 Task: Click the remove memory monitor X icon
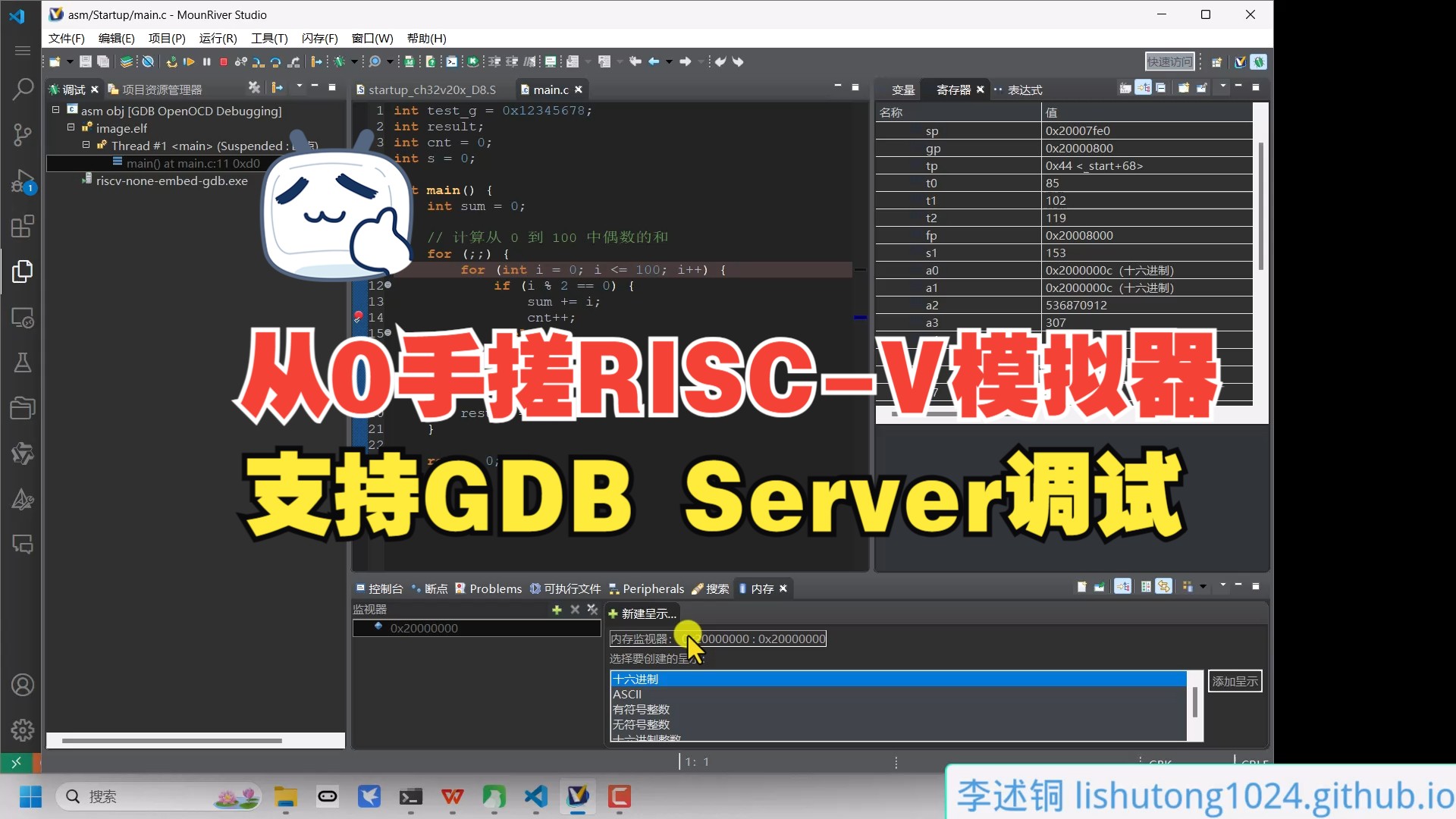(575, 610)
